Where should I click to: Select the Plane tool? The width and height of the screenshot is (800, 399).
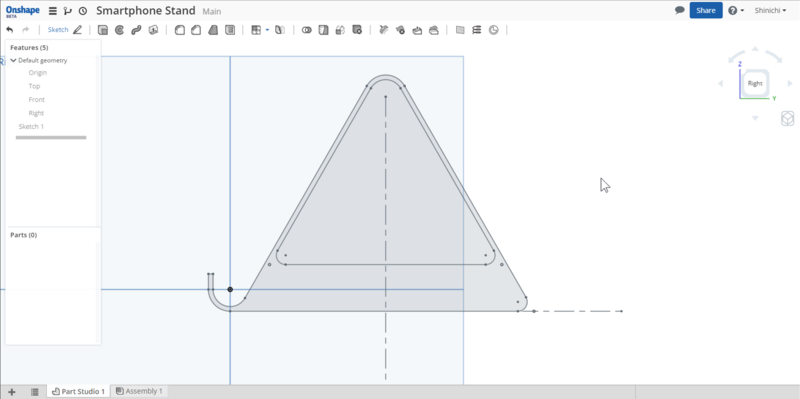460,30
